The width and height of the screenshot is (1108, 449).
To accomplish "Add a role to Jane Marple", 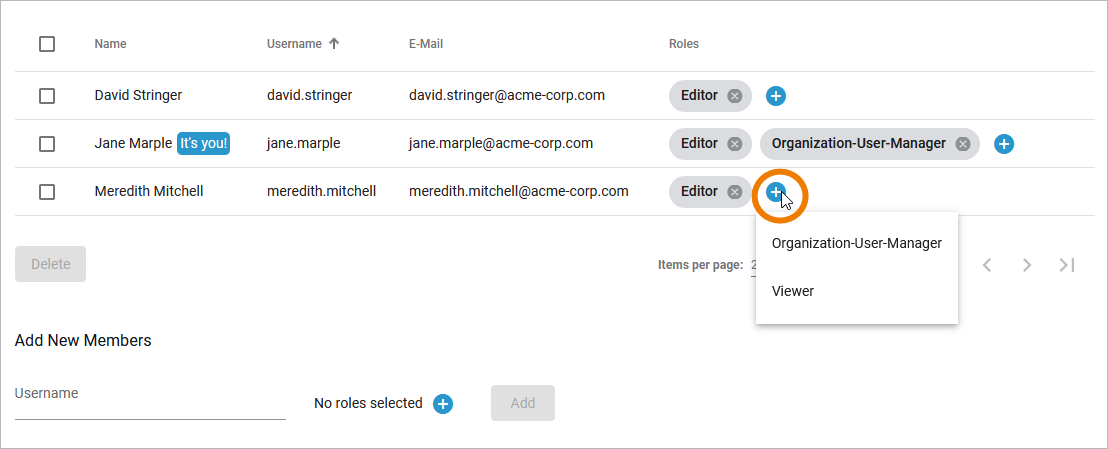I will [x=1005, y=144].
